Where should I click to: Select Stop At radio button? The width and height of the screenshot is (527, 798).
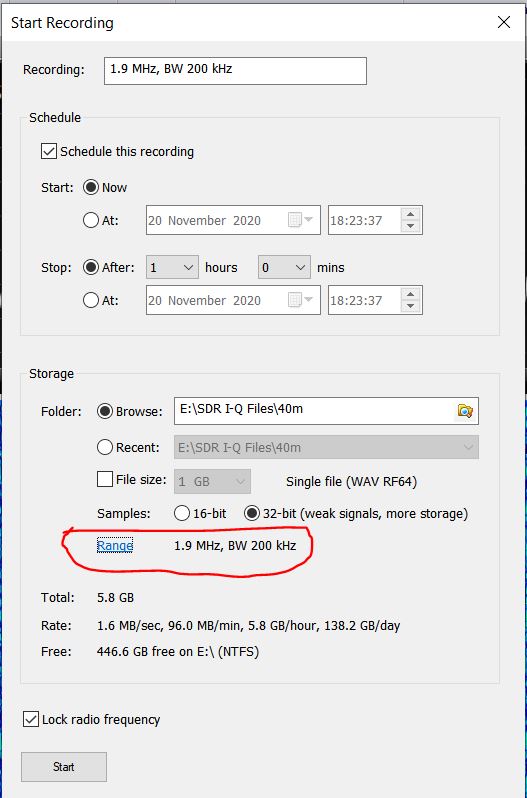(x=91, y=300)
